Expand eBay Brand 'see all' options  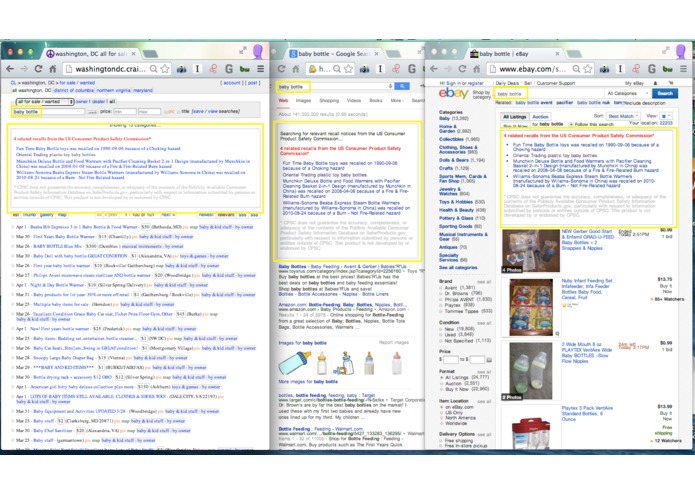tap(484, 282)
